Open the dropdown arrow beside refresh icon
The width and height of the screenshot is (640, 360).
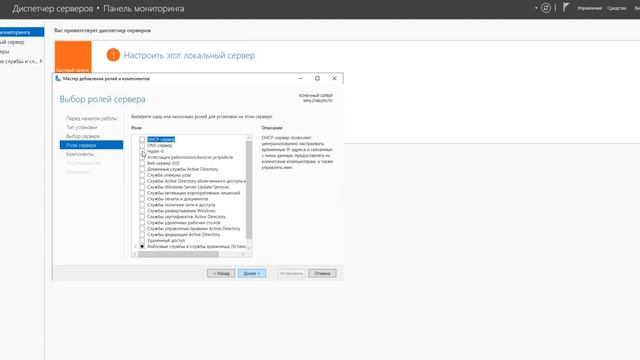[536, 8]
